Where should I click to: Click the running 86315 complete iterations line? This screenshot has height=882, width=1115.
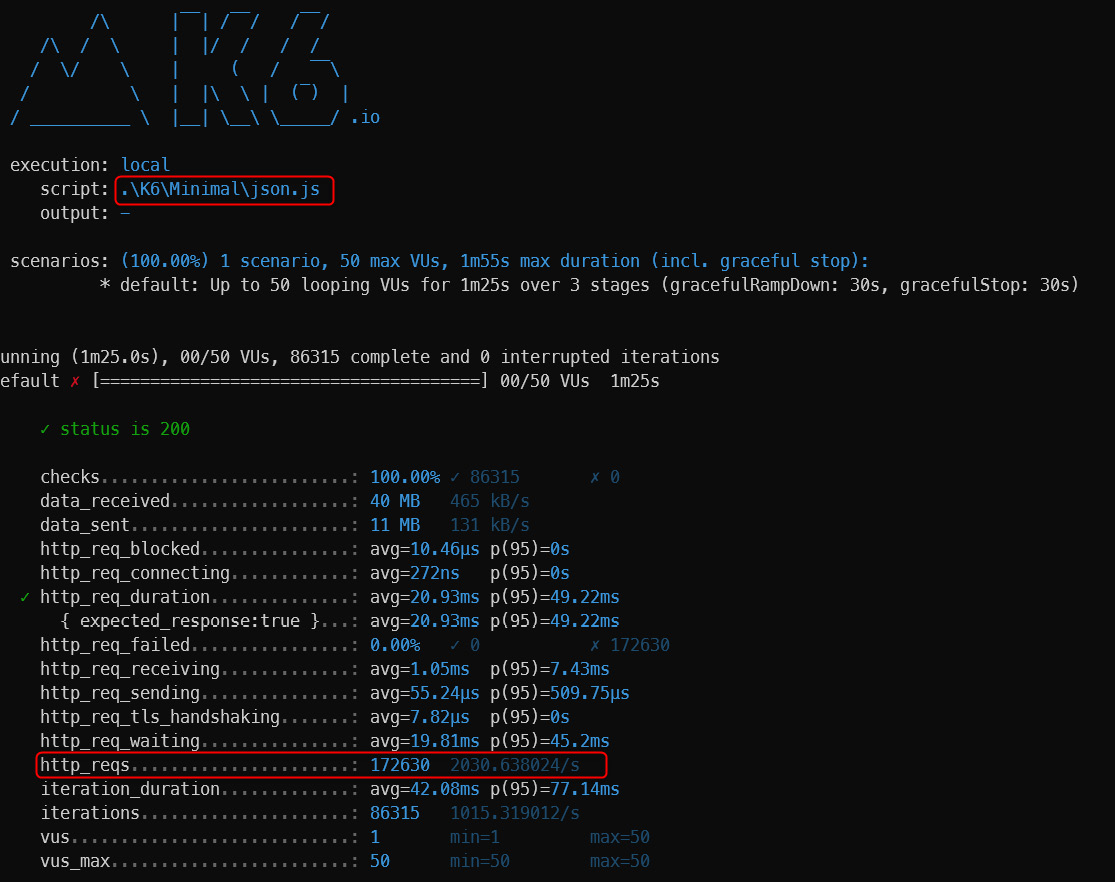click(x=360, y=357)
